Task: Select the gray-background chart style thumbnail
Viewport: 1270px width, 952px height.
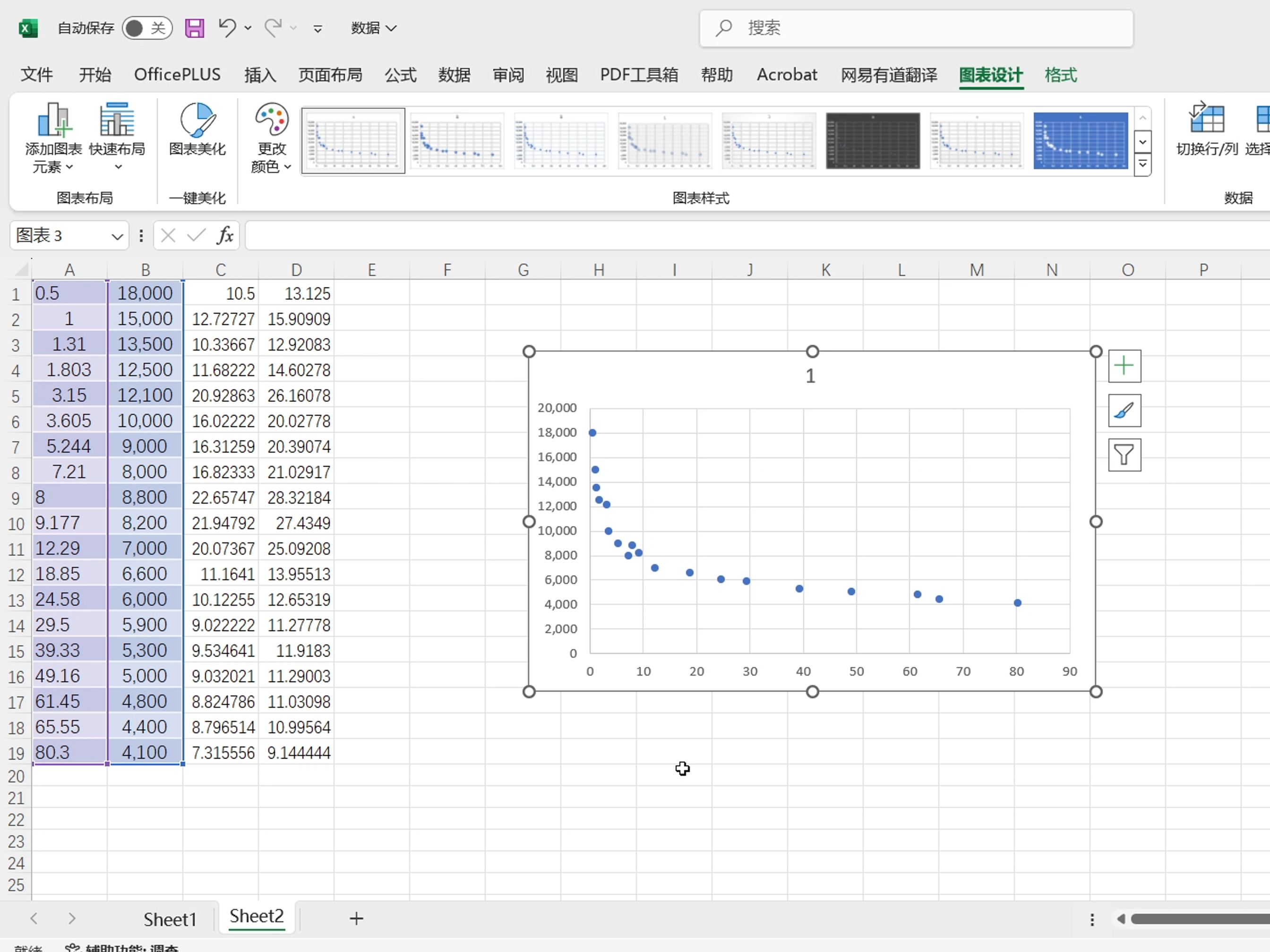Action: (665, 141)
